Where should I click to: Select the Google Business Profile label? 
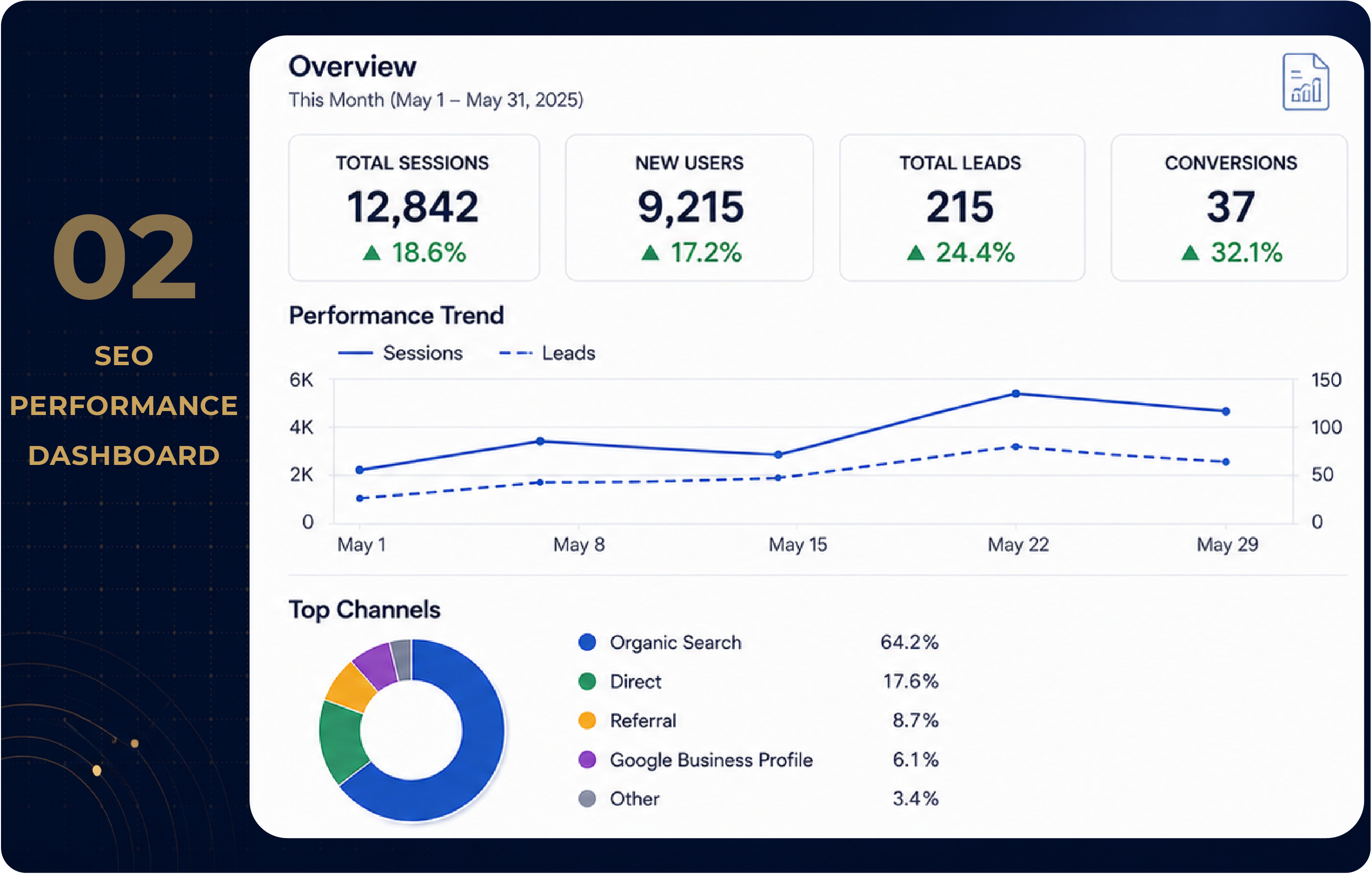tap(711, 760)
